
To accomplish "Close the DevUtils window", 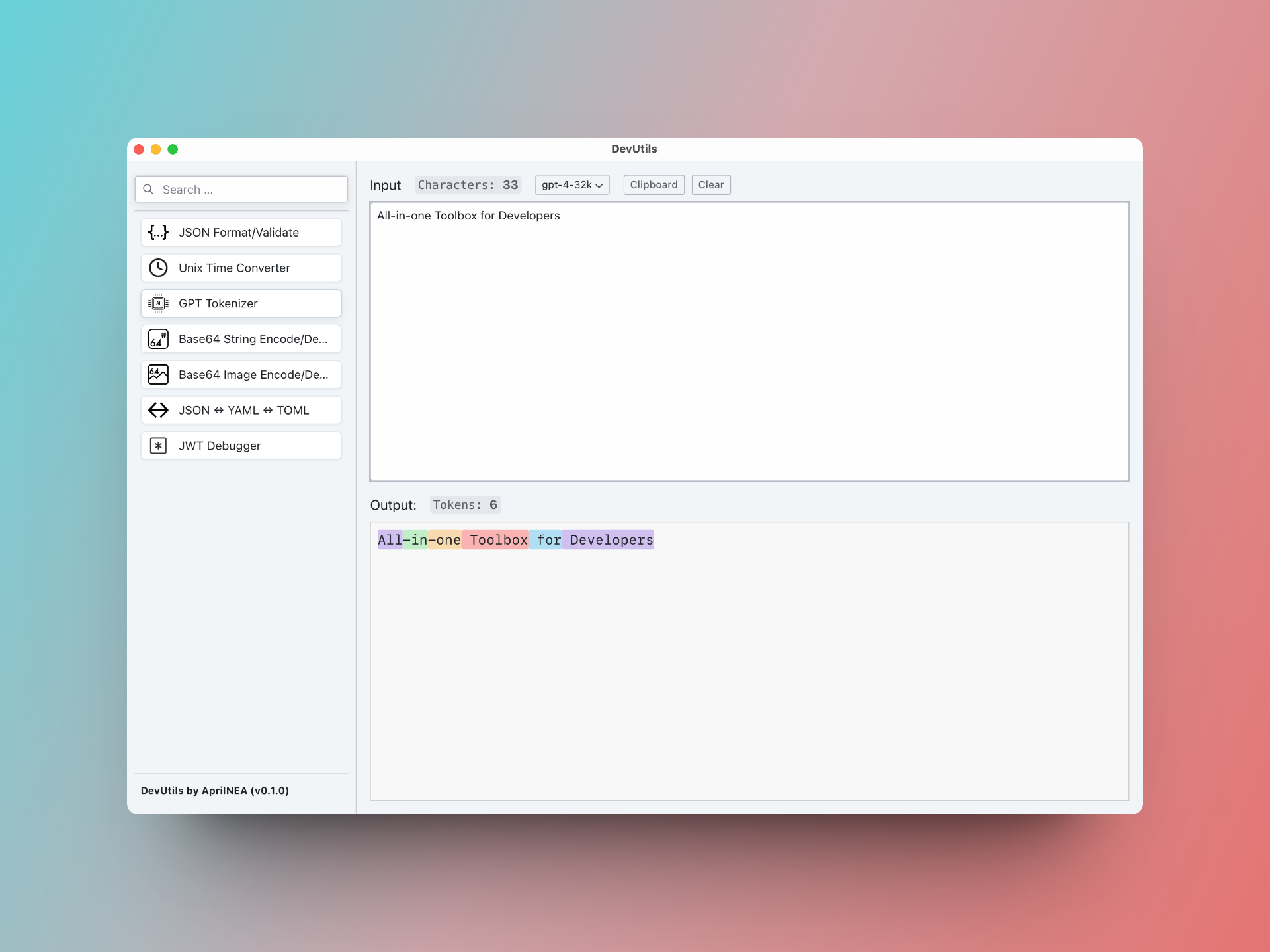I will tap(139, 149).
